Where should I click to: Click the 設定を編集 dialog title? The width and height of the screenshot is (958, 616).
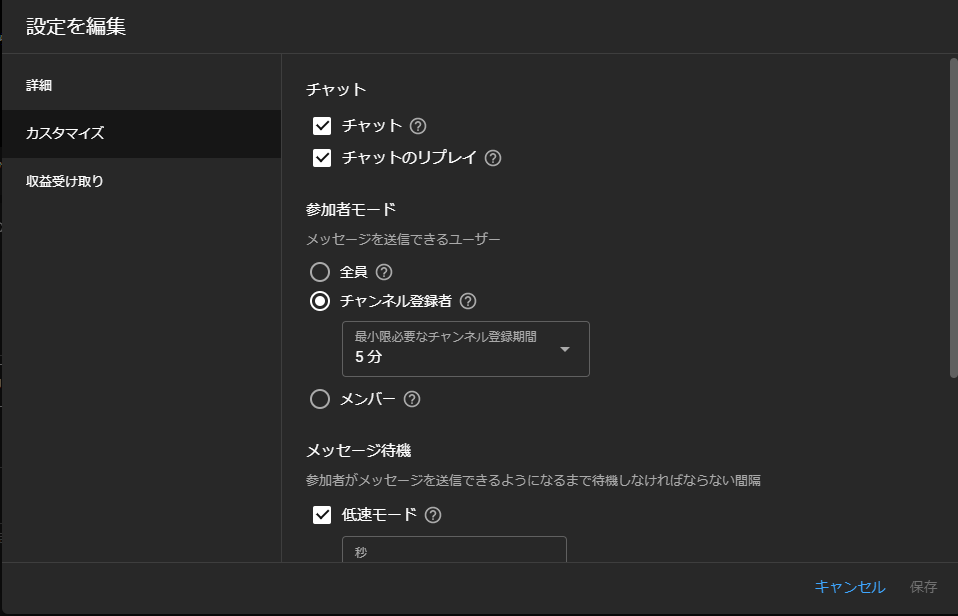pyautogui.click(x=76, y=26)
